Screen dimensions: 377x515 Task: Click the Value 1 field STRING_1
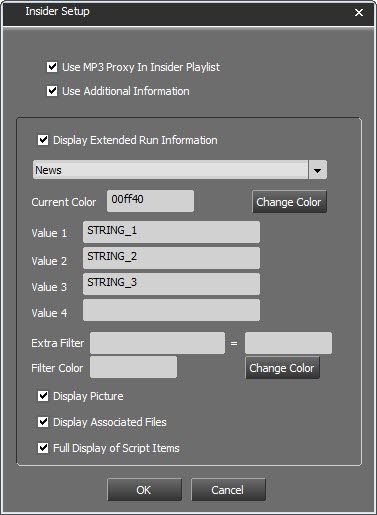coord(171,232)
